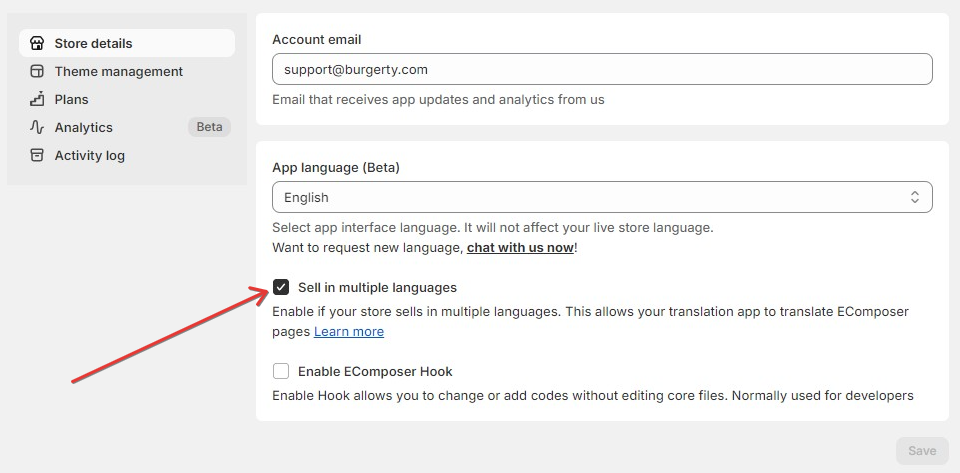
Task: Follow the Learn more link
Action: (348, 331)
